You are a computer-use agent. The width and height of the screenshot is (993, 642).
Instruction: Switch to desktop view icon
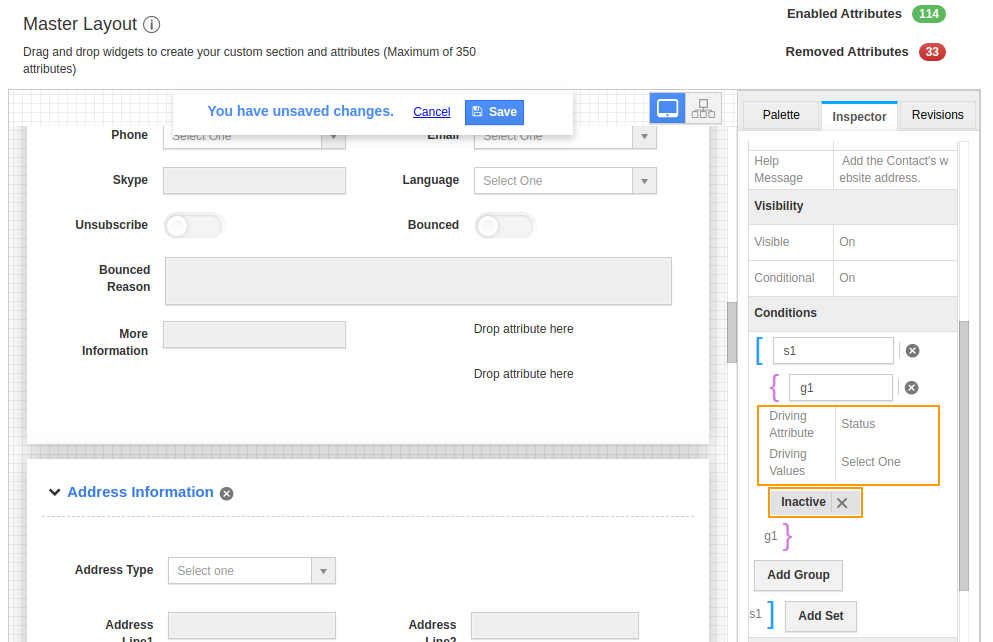pyautogui.click(x=667, y=108)
